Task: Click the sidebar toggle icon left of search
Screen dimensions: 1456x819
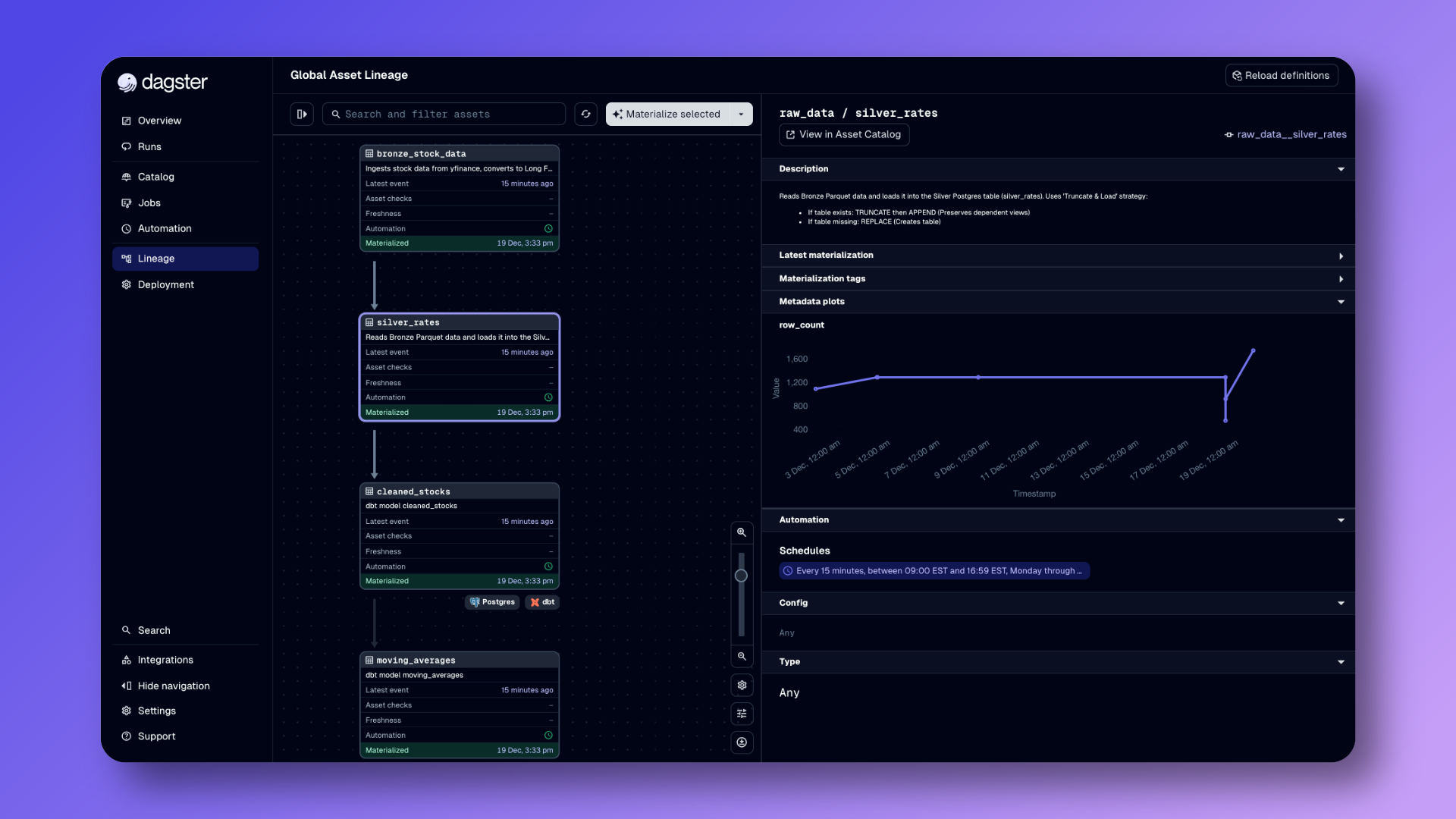Action: pyautogui.click(x=302, y=115)
